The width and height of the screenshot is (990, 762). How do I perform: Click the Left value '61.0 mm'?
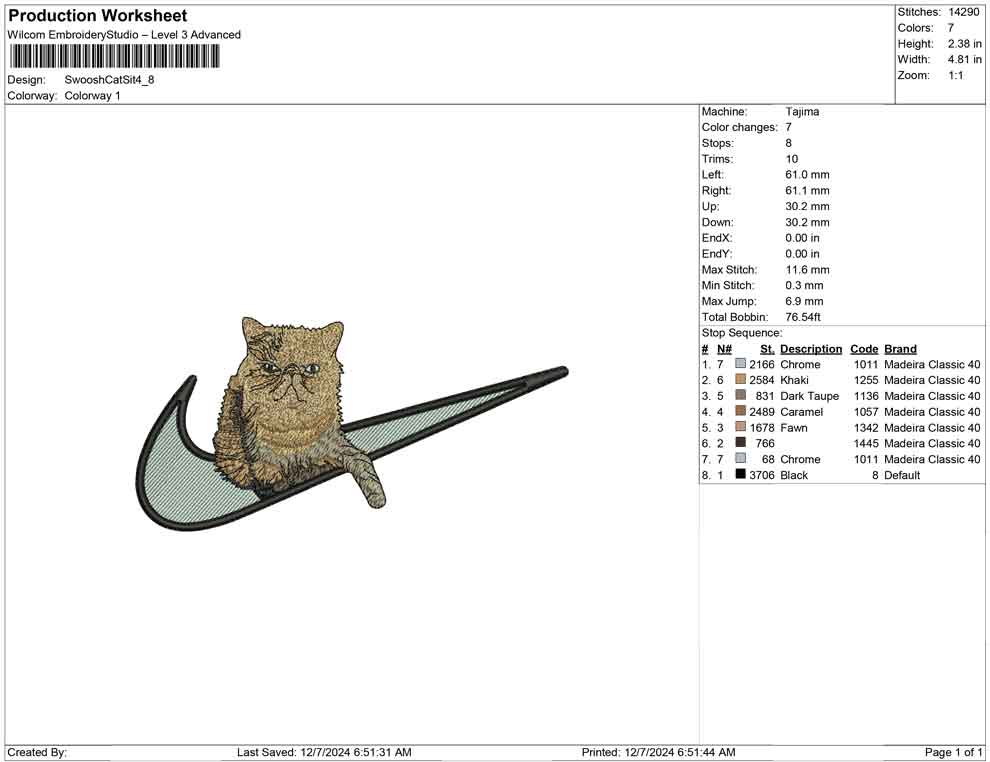[x=808, y=175]
